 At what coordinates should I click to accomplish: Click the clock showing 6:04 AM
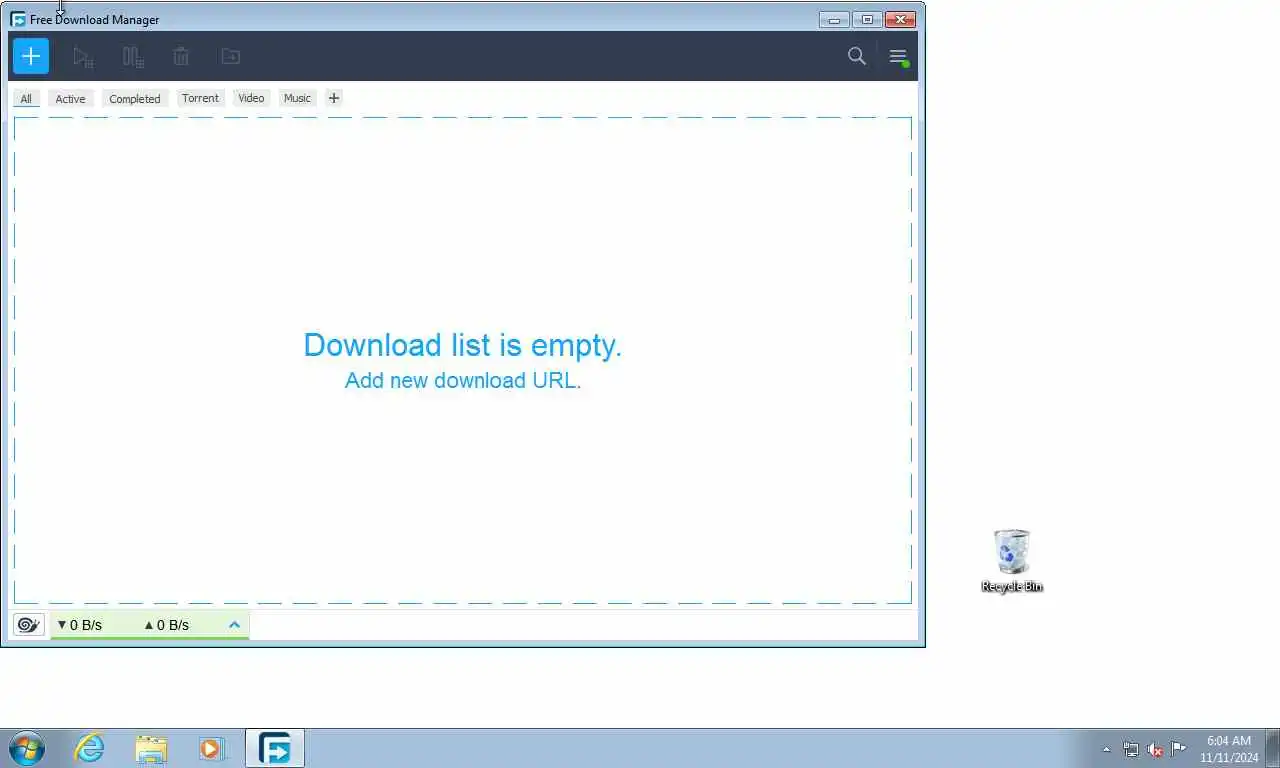tap(1229, 749)
